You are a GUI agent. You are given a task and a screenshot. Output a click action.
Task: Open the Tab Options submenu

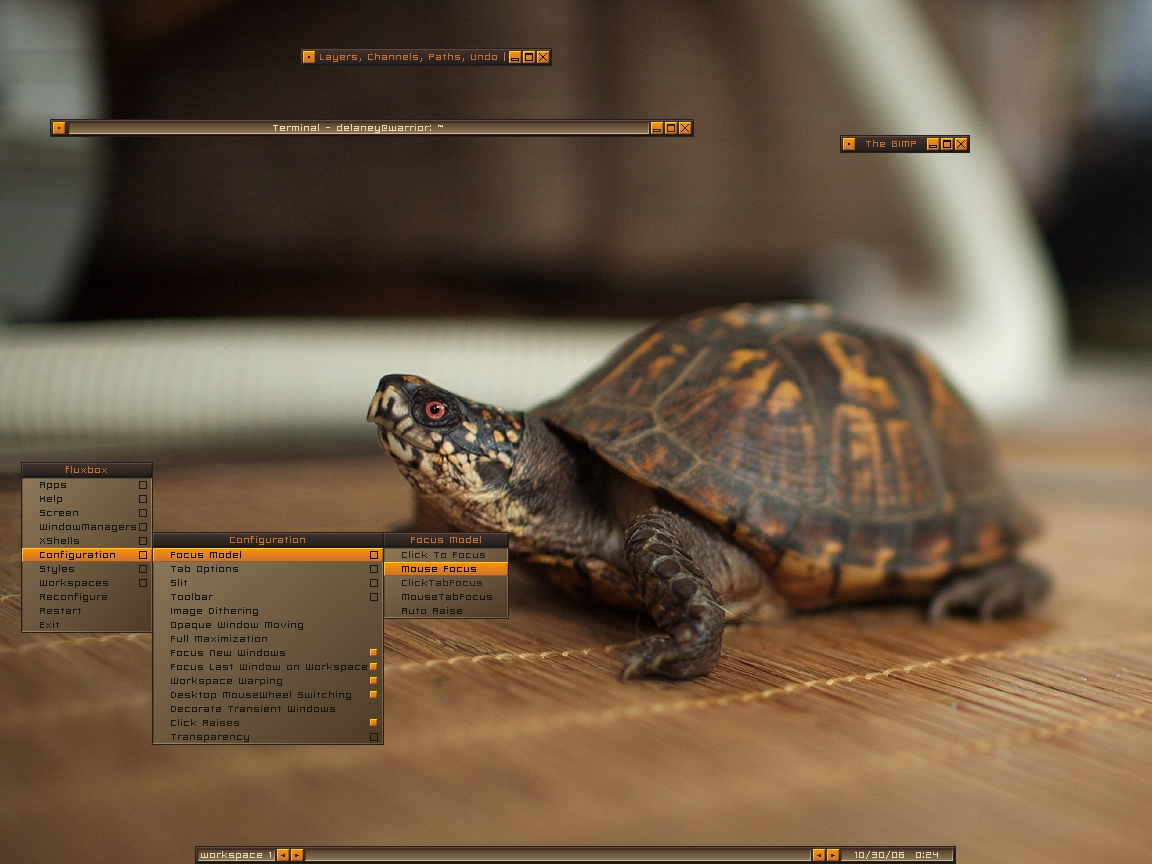pyautogui.click(x=268, y=569)
